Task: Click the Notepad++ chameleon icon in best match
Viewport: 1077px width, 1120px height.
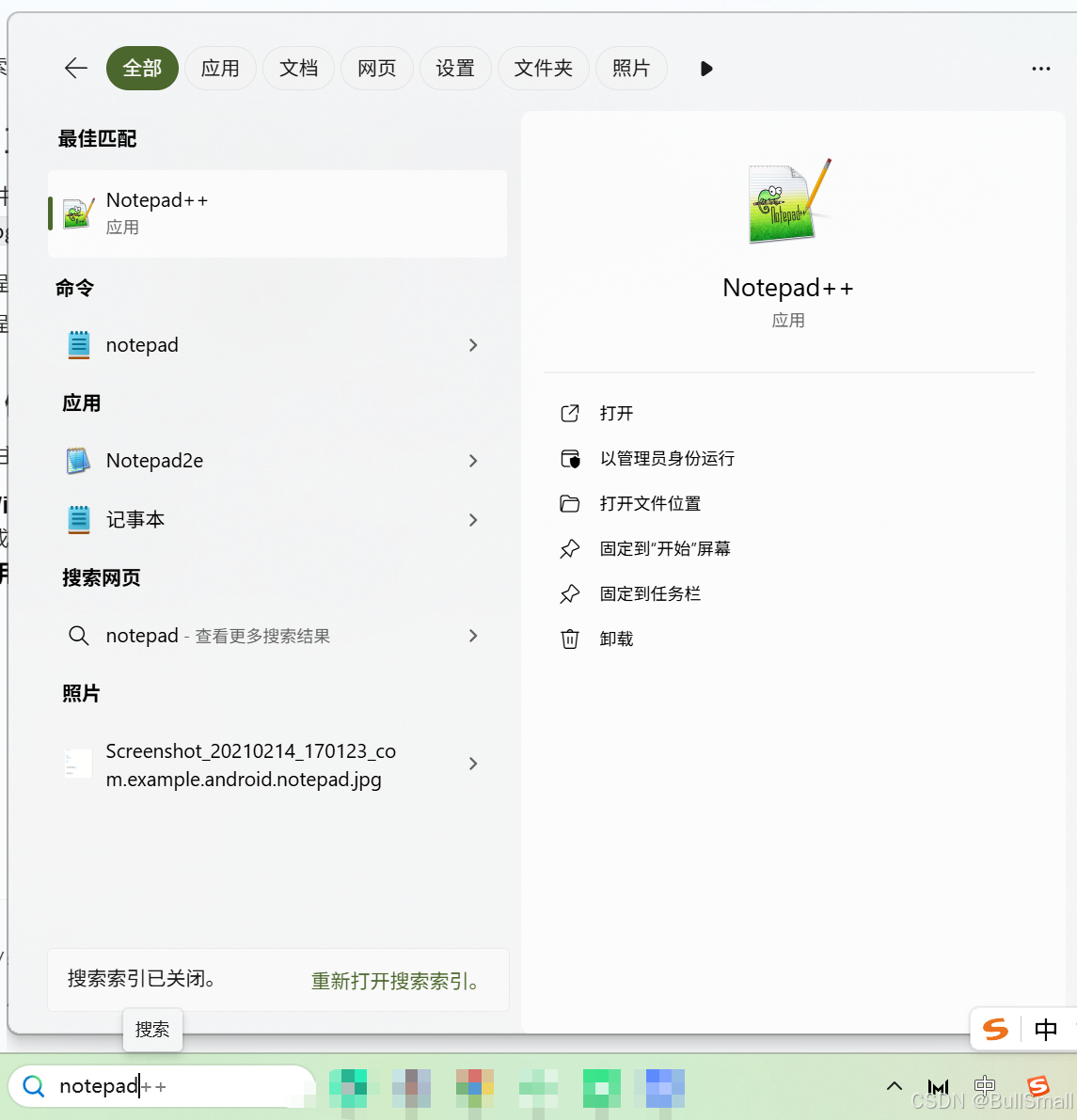Action: coord(79,213)
